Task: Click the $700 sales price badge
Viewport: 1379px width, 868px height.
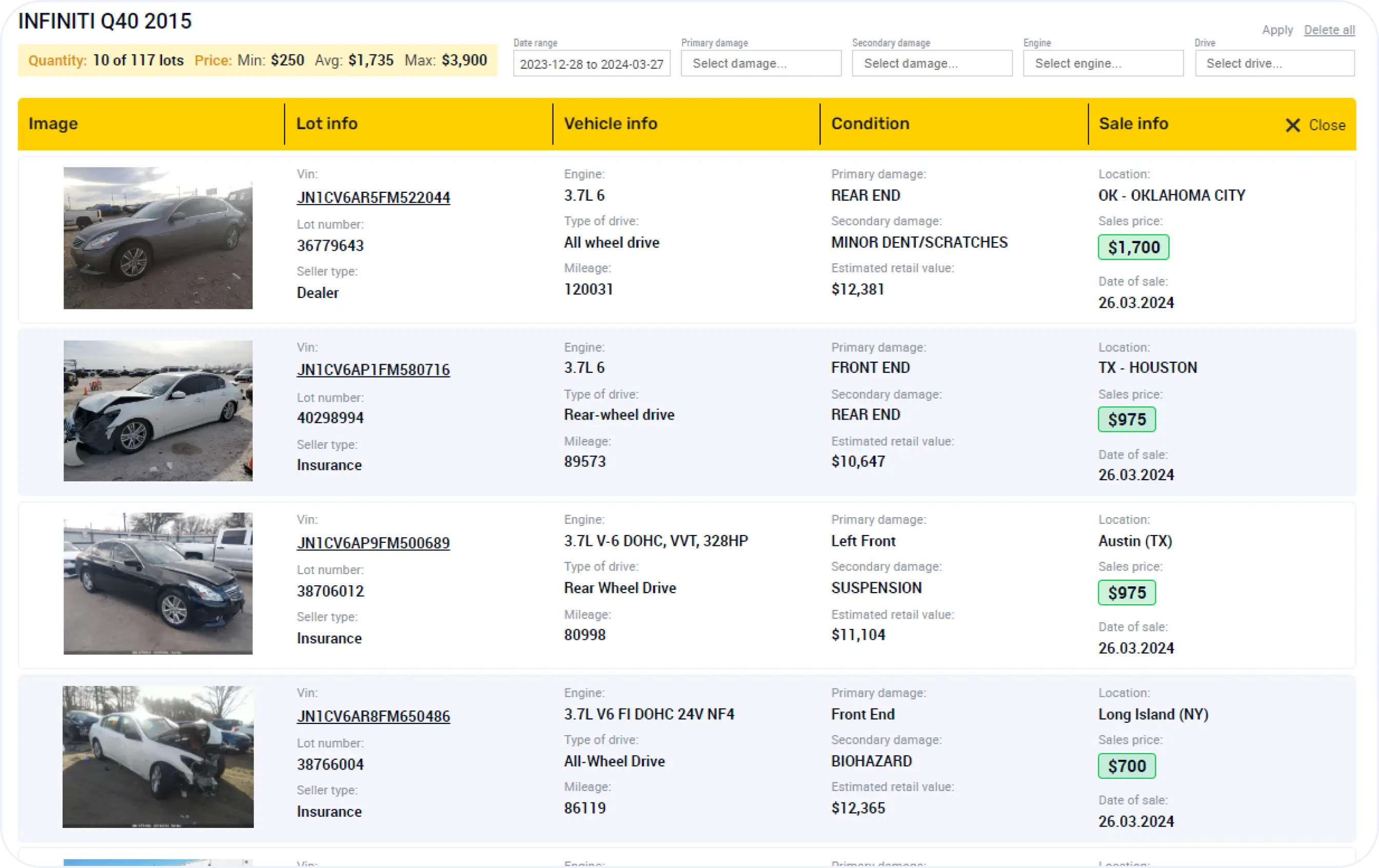Action: tap(1126, 766)
